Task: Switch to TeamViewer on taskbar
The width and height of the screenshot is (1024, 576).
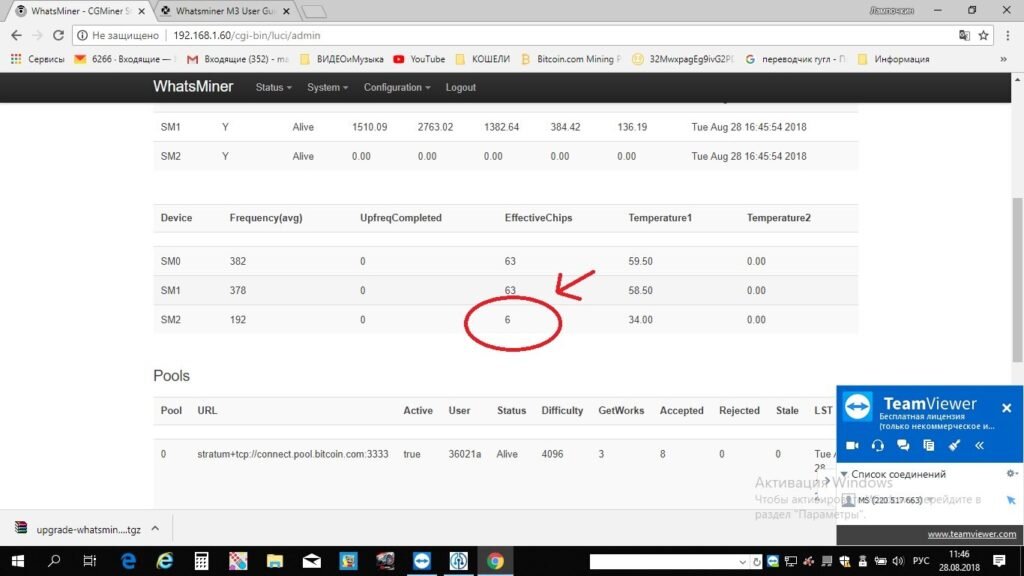Action: 422,561
